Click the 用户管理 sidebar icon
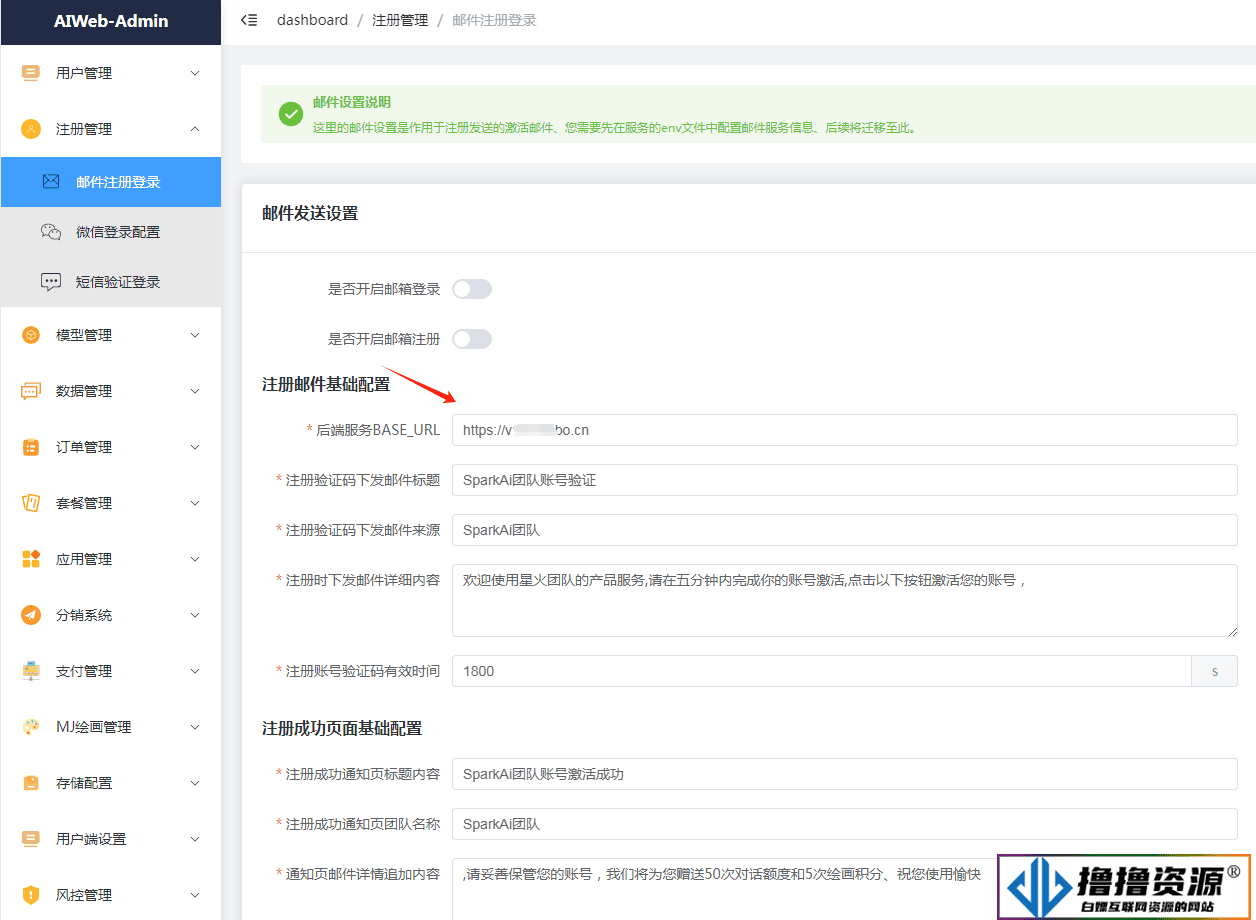 (x=31, y=73)
